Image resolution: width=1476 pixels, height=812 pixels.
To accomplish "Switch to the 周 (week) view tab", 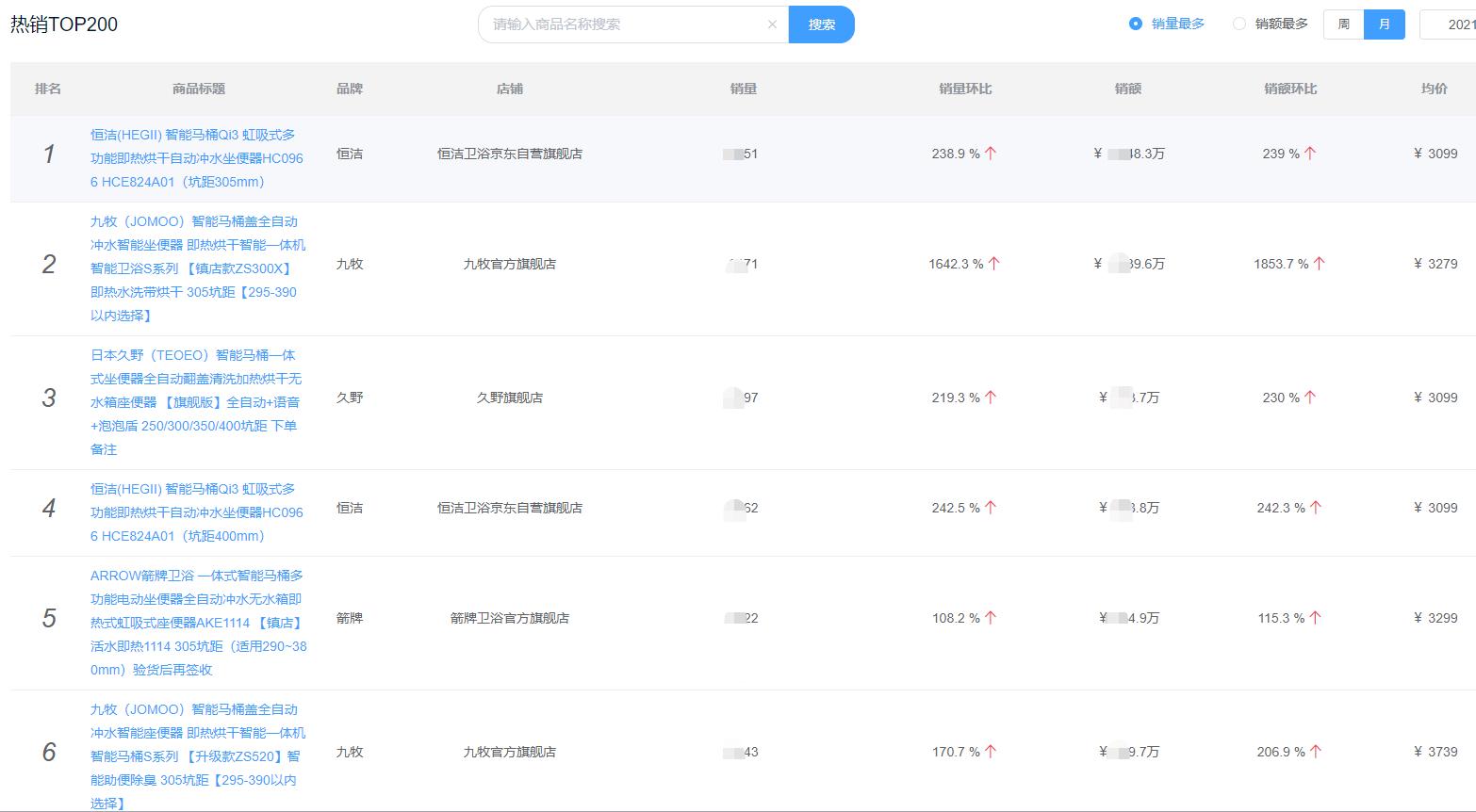I will [x=1341, y=24].
